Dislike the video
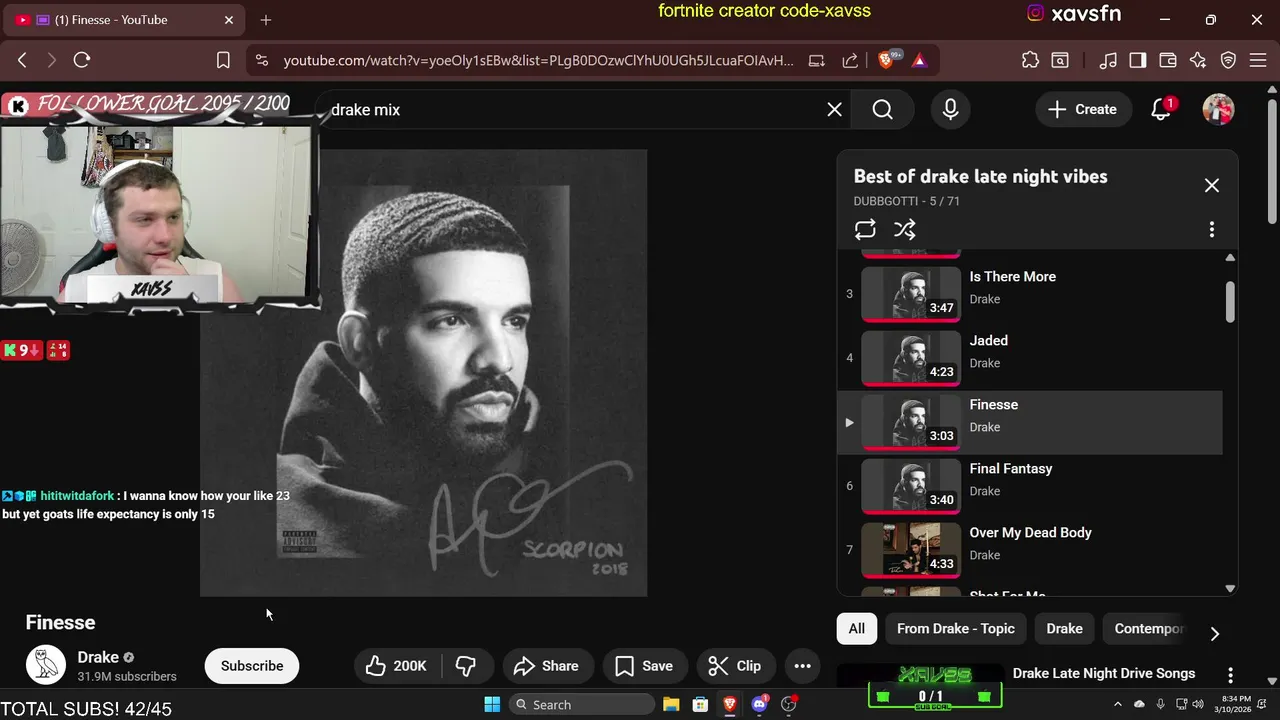This screenshot has width=1280, height=720. [466, 666]
